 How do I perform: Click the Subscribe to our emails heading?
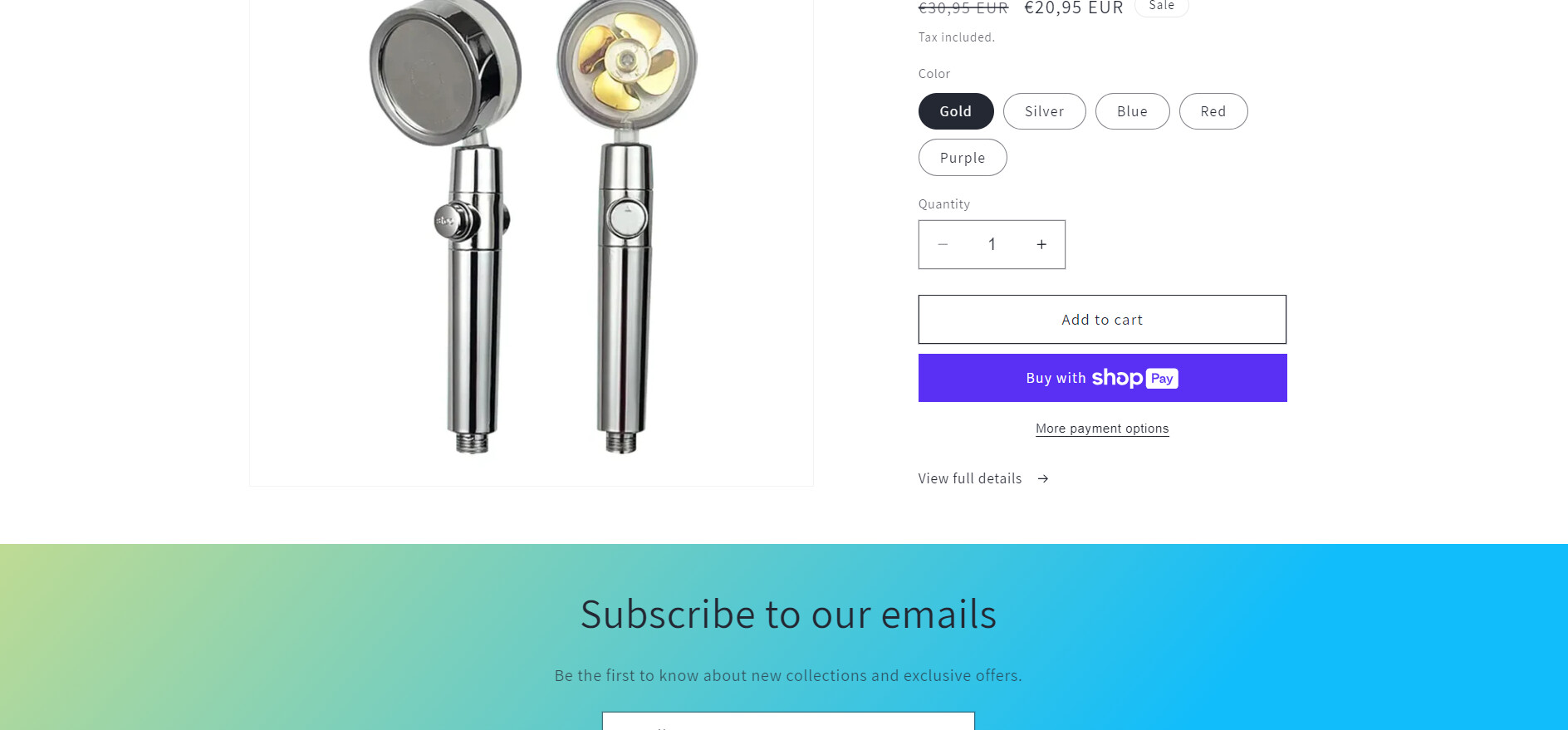pos(788,615)
